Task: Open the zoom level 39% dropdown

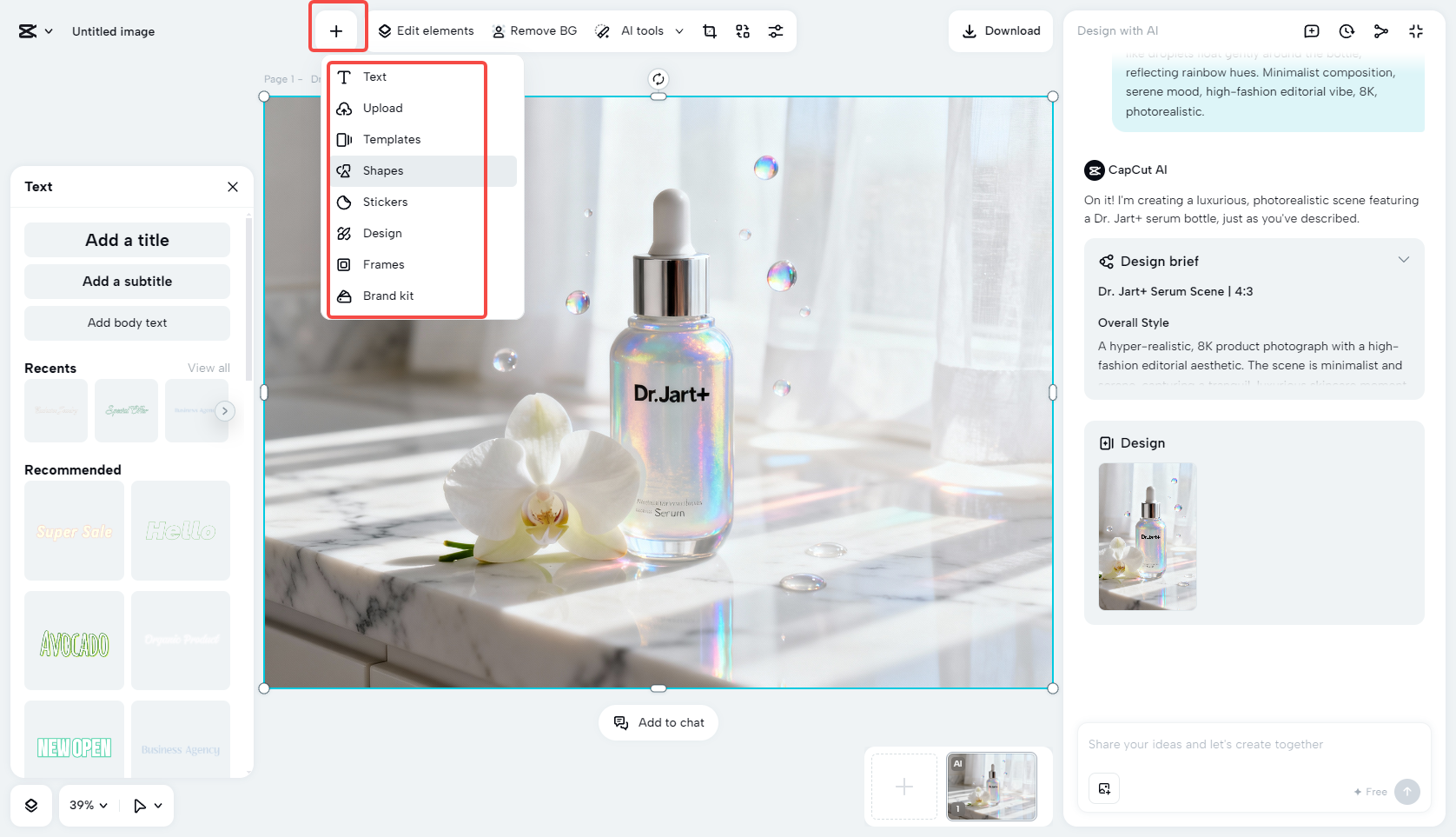Action: [x=87, y=805]
